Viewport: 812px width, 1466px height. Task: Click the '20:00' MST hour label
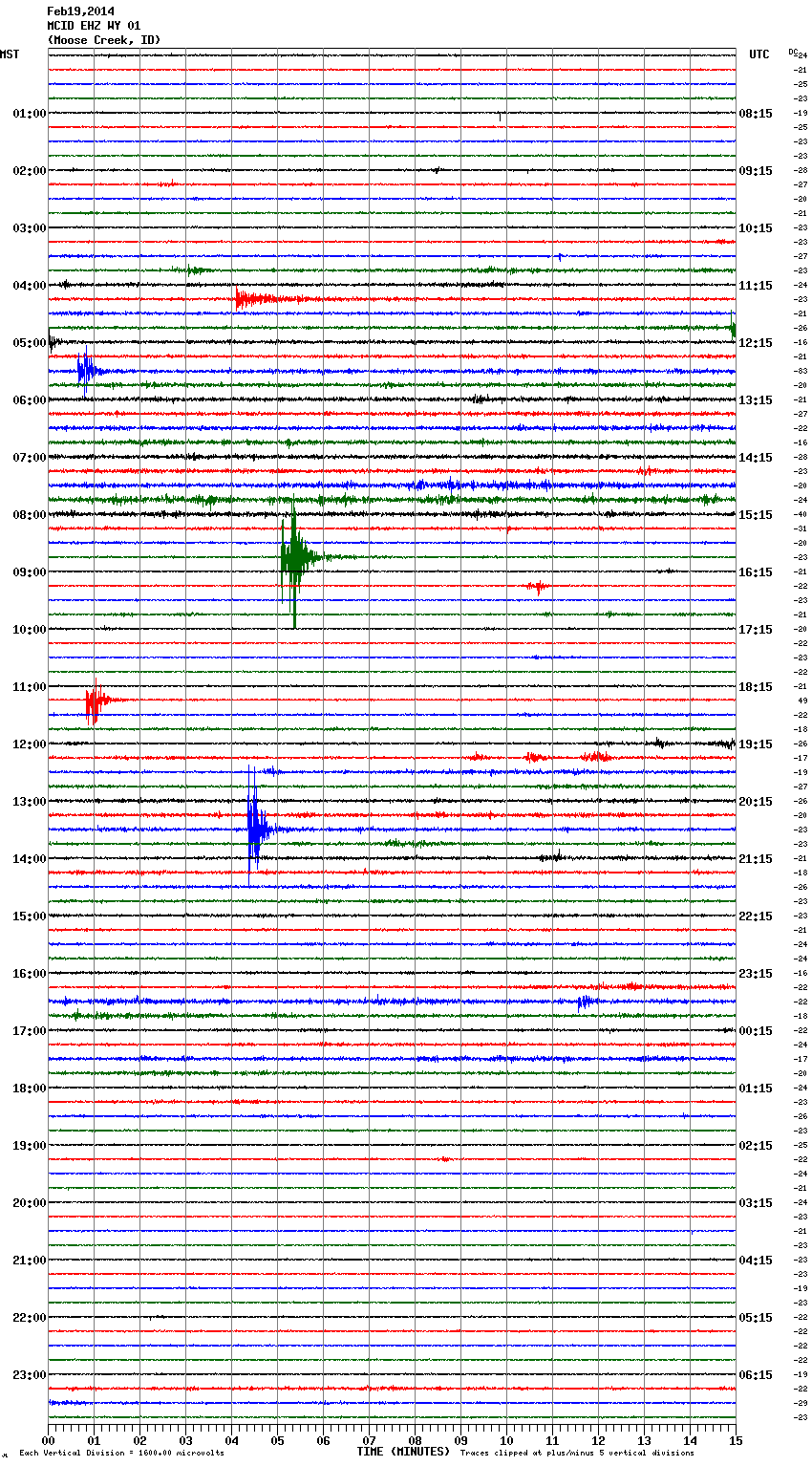(30, 1203)
